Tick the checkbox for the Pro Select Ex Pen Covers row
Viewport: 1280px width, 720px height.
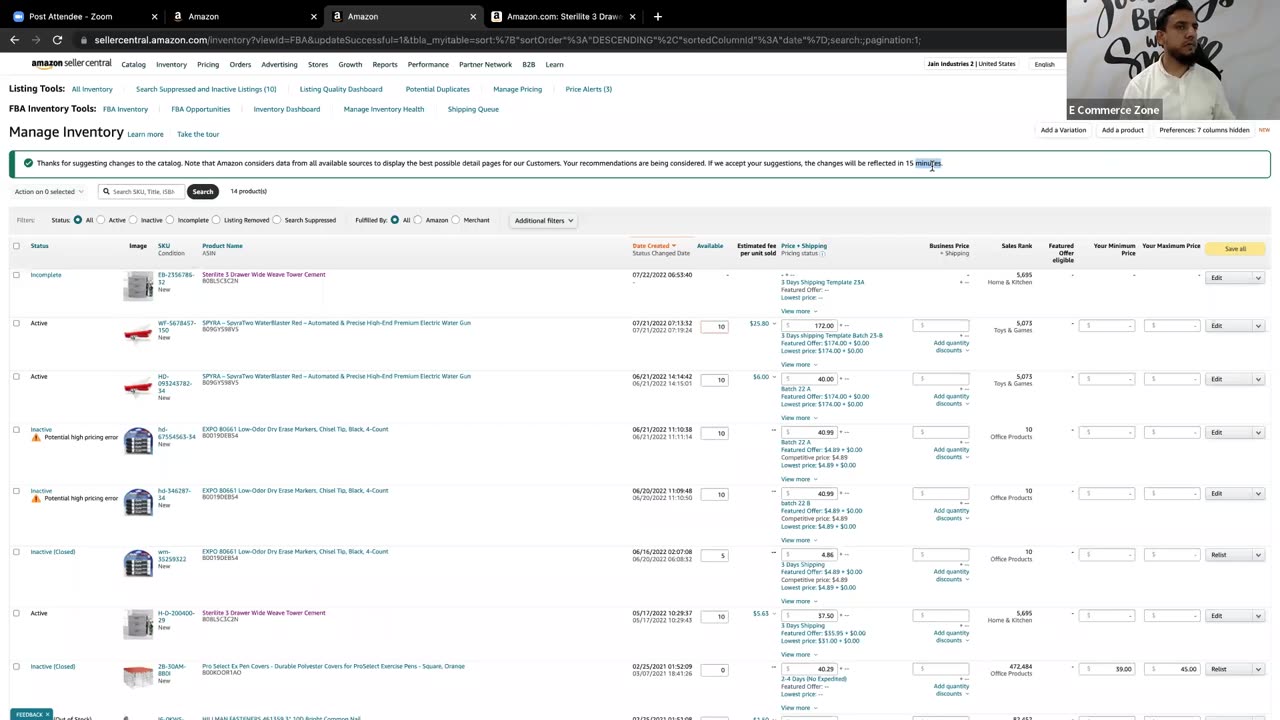pos(16,667)
